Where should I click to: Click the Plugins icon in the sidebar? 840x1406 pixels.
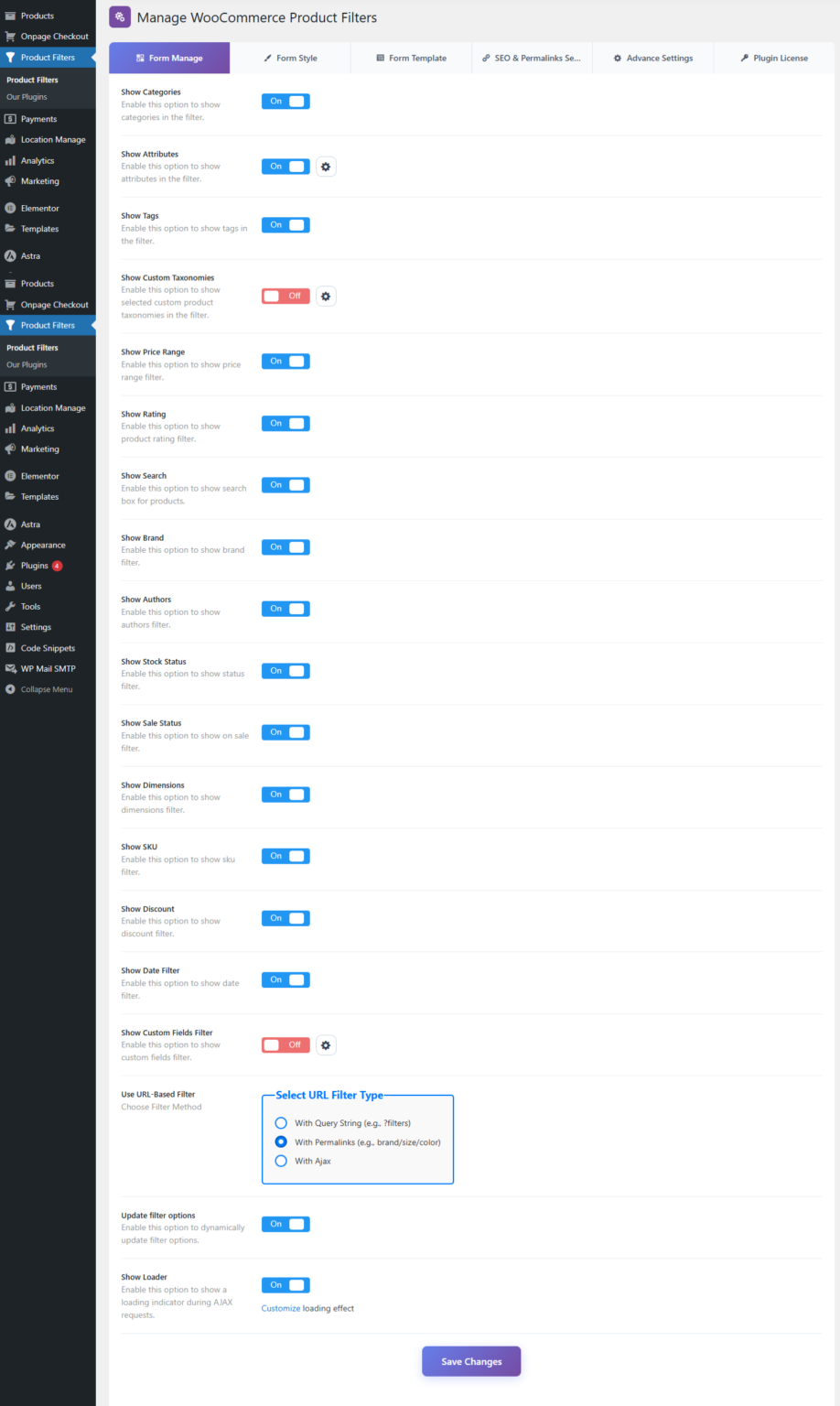pyautogui.click(x=11, y=566)
